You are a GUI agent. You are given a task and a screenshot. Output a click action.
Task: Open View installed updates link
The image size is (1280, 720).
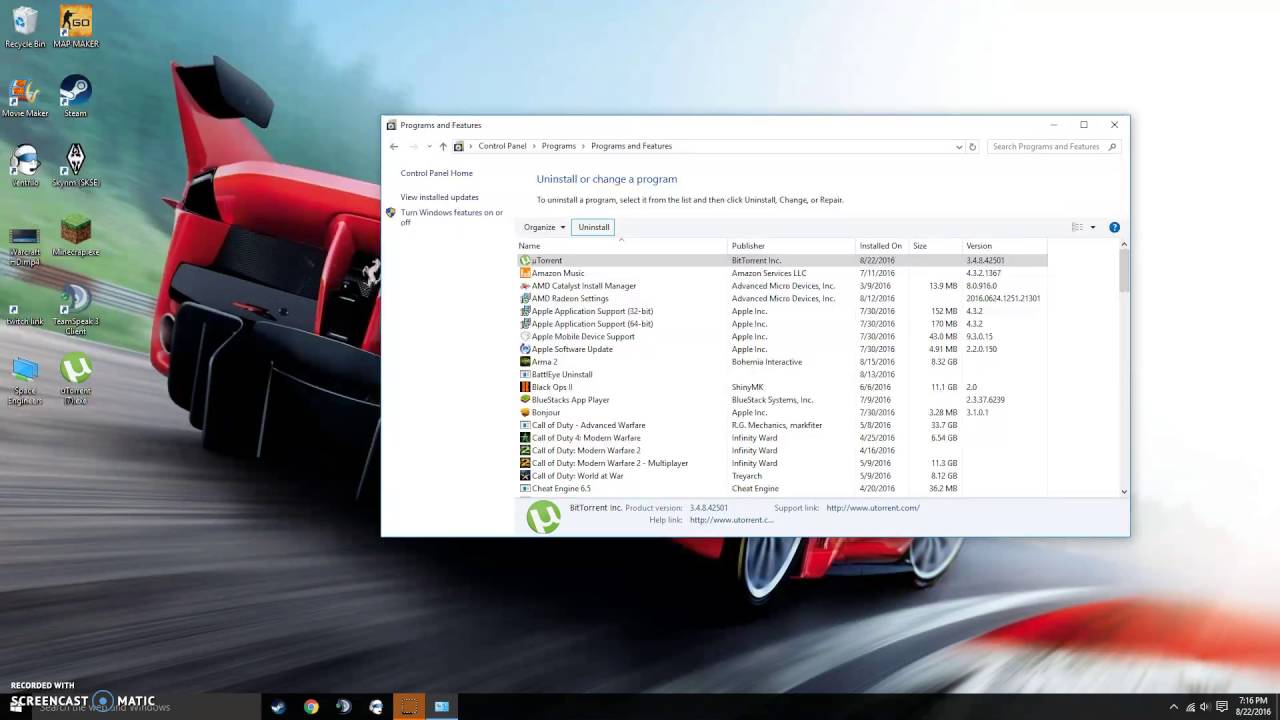tap(439, 197)
